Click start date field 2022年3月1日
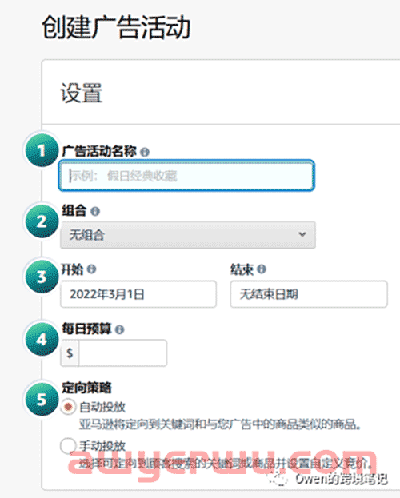Screen dimensions: 400x498 tap(138, 294)
